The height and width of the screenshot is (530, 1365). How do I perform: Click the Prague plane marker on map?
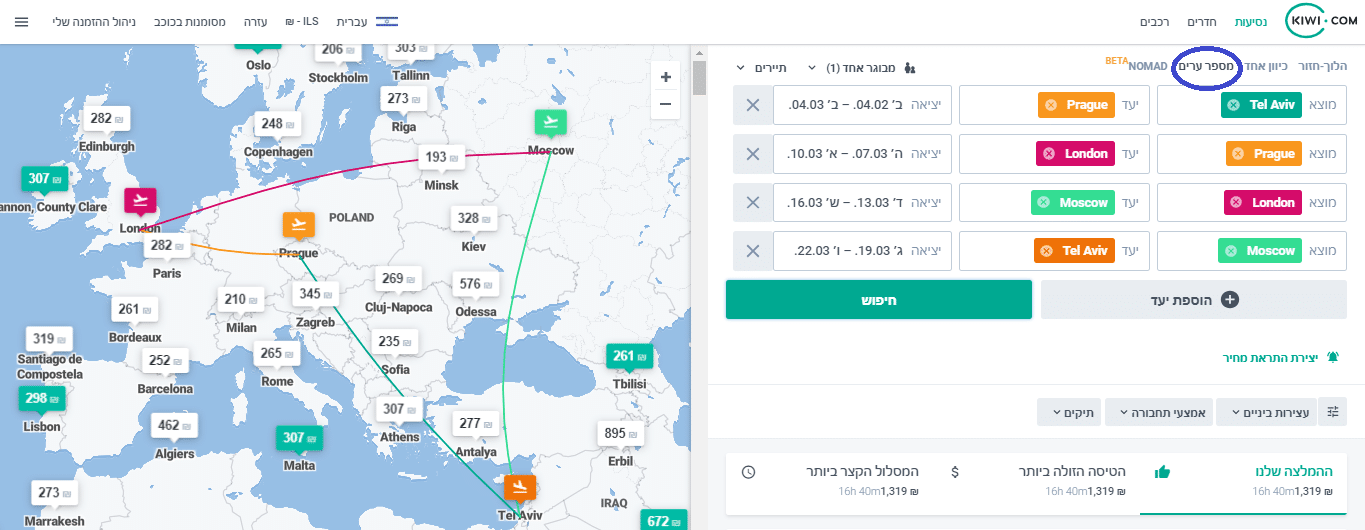(x=299, y=225)
